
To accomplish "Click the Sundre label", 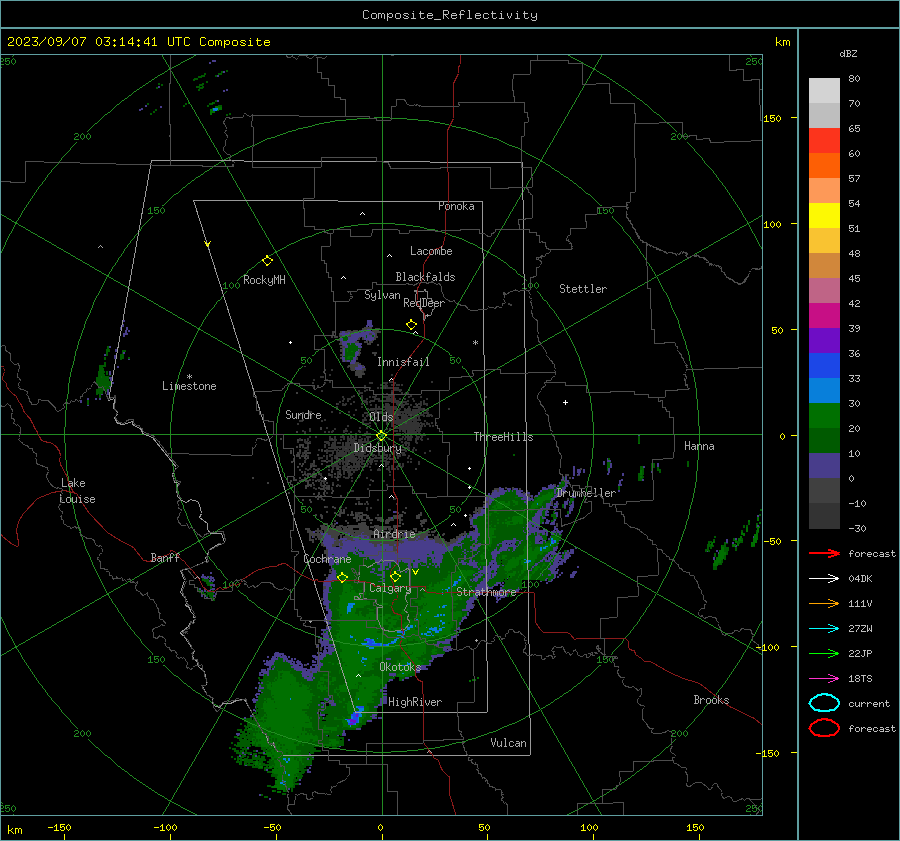I will 303,414.
